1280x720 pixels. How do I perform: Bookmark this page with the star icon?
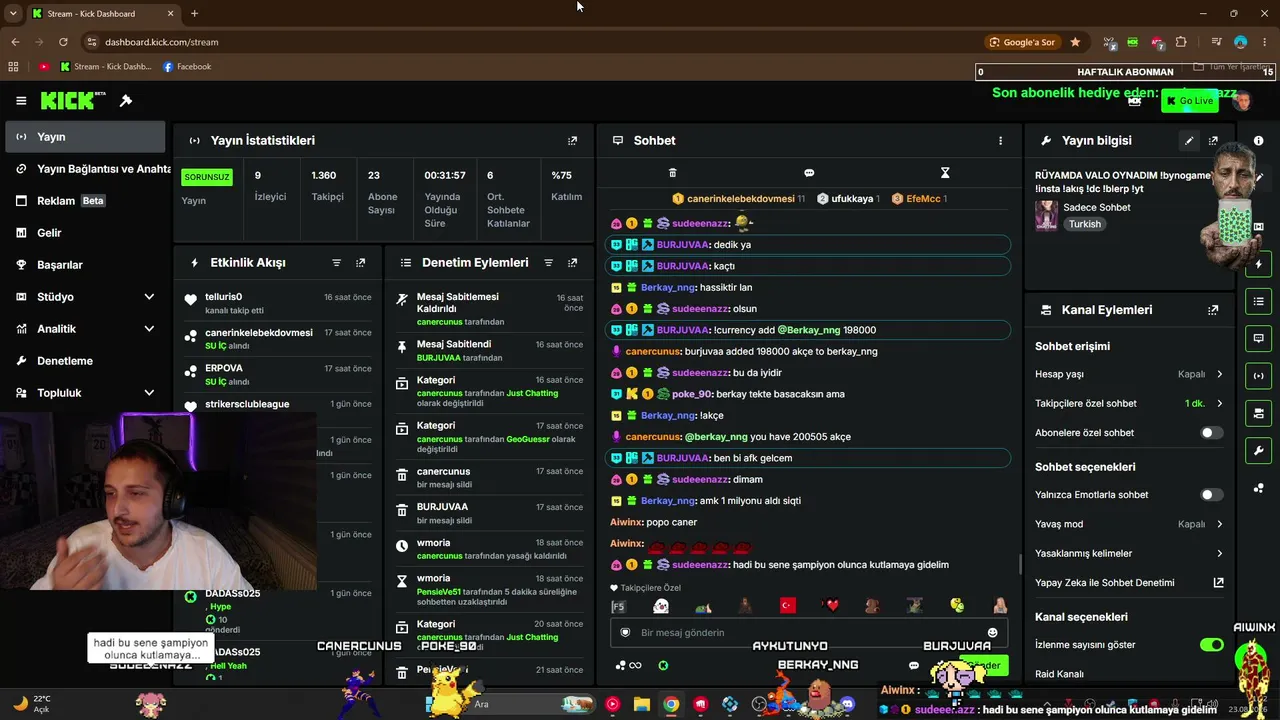pyautogui.click(x=1075, y=42)
